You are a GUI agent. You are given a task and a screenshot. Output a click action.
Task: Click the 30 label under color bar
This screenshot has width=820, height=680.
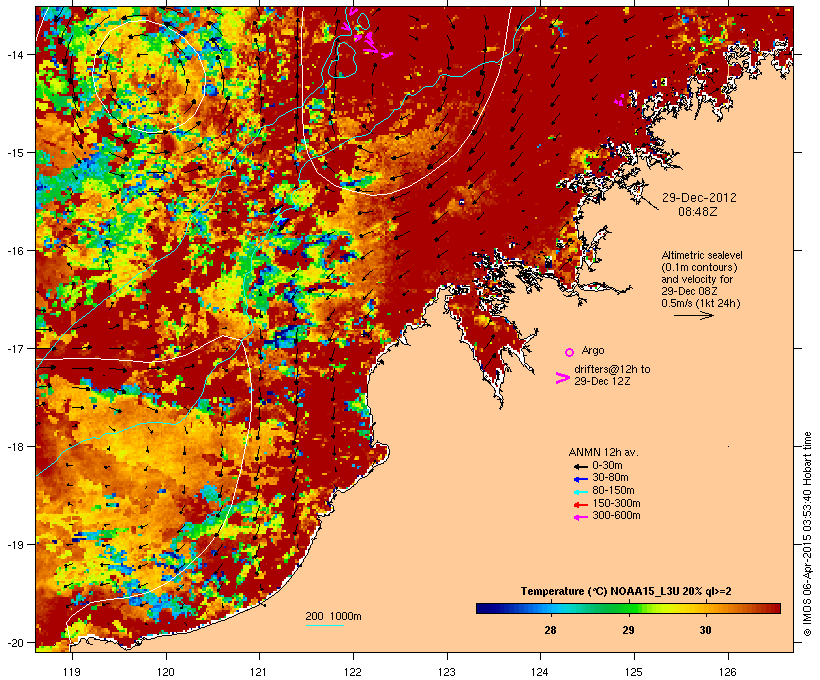click(x=705, y=630)
